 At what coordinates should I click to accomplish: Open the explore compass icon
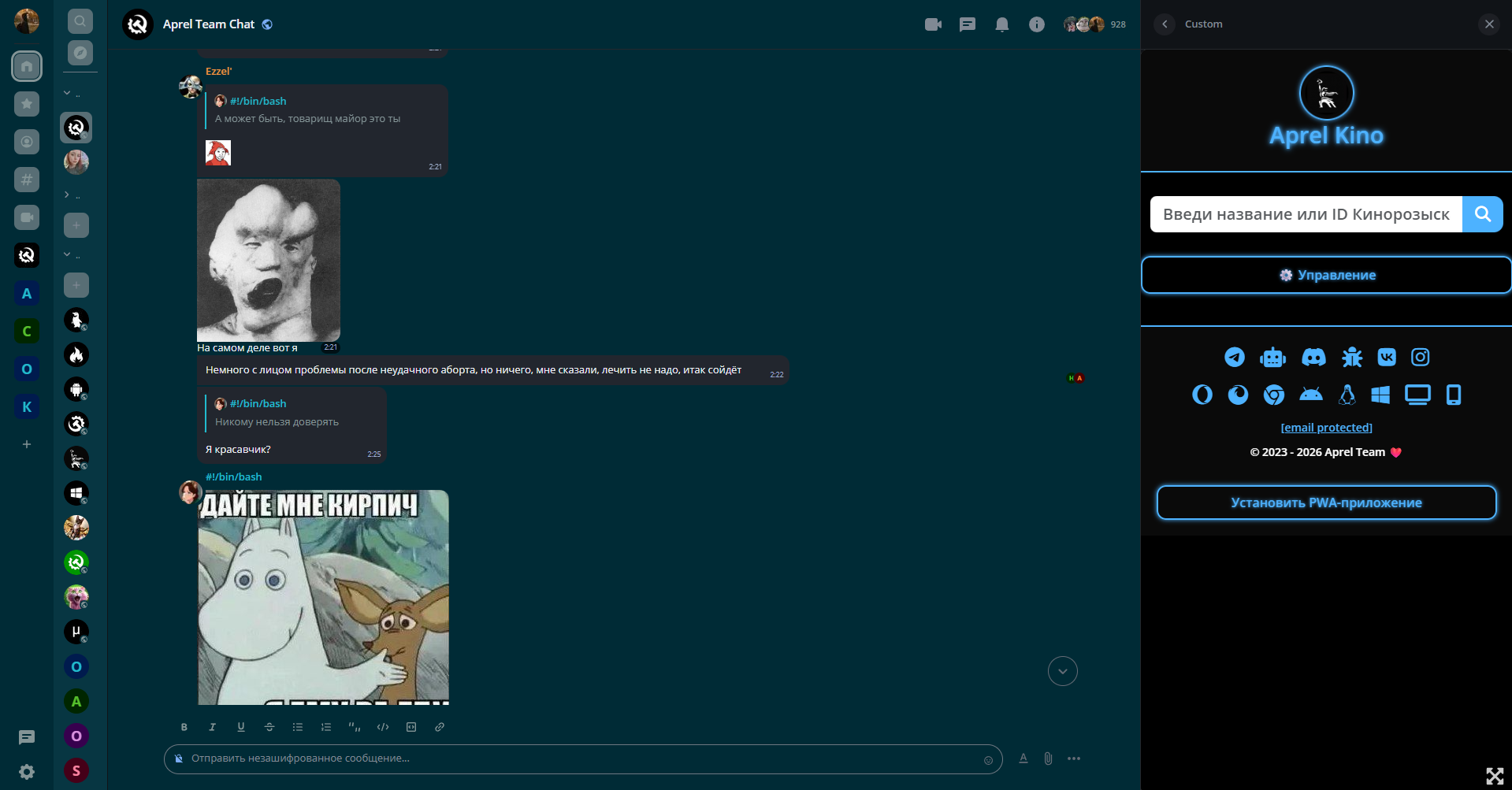click(x=80, y=53)
